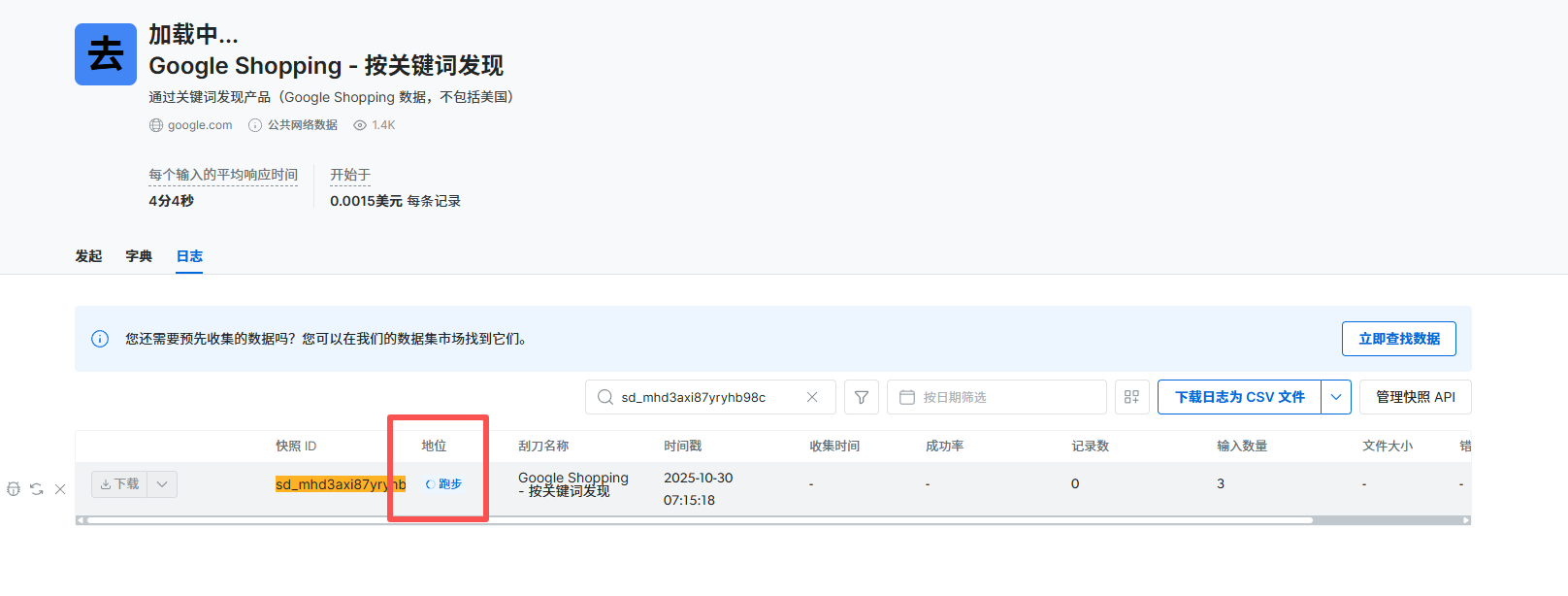Image resolution: width=1568 pixels, height=596 pixels.
Task: Select the 日志 tab
Action: point(189,256)
